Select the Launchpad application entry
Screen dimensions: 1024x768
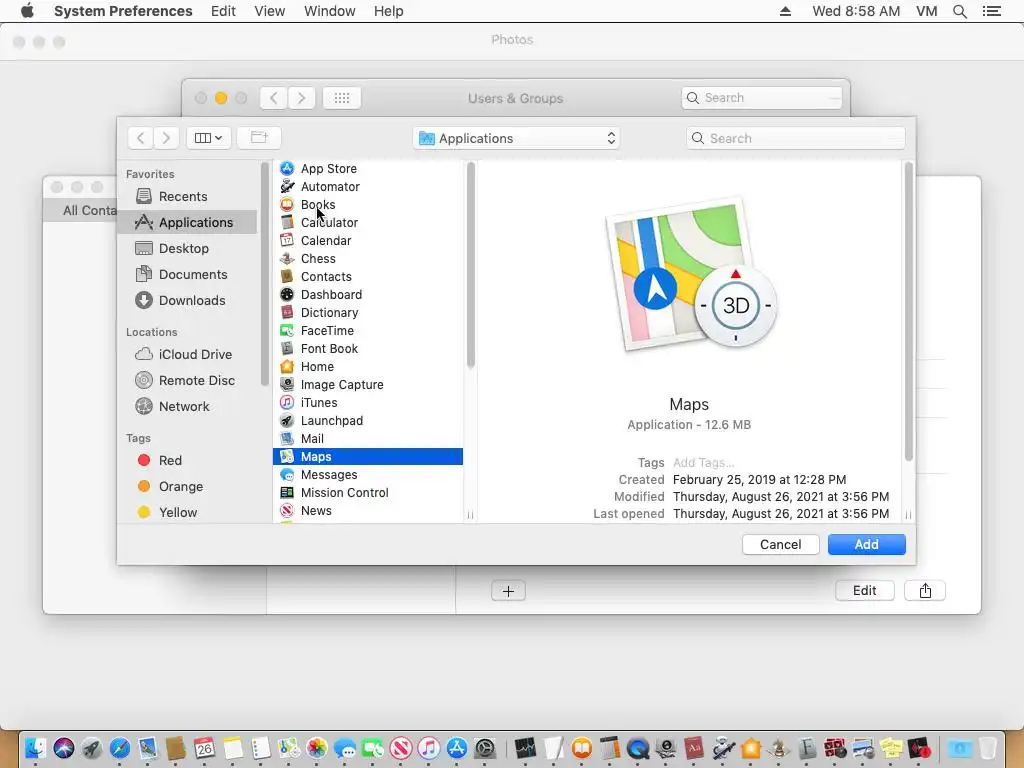[368, 421]
